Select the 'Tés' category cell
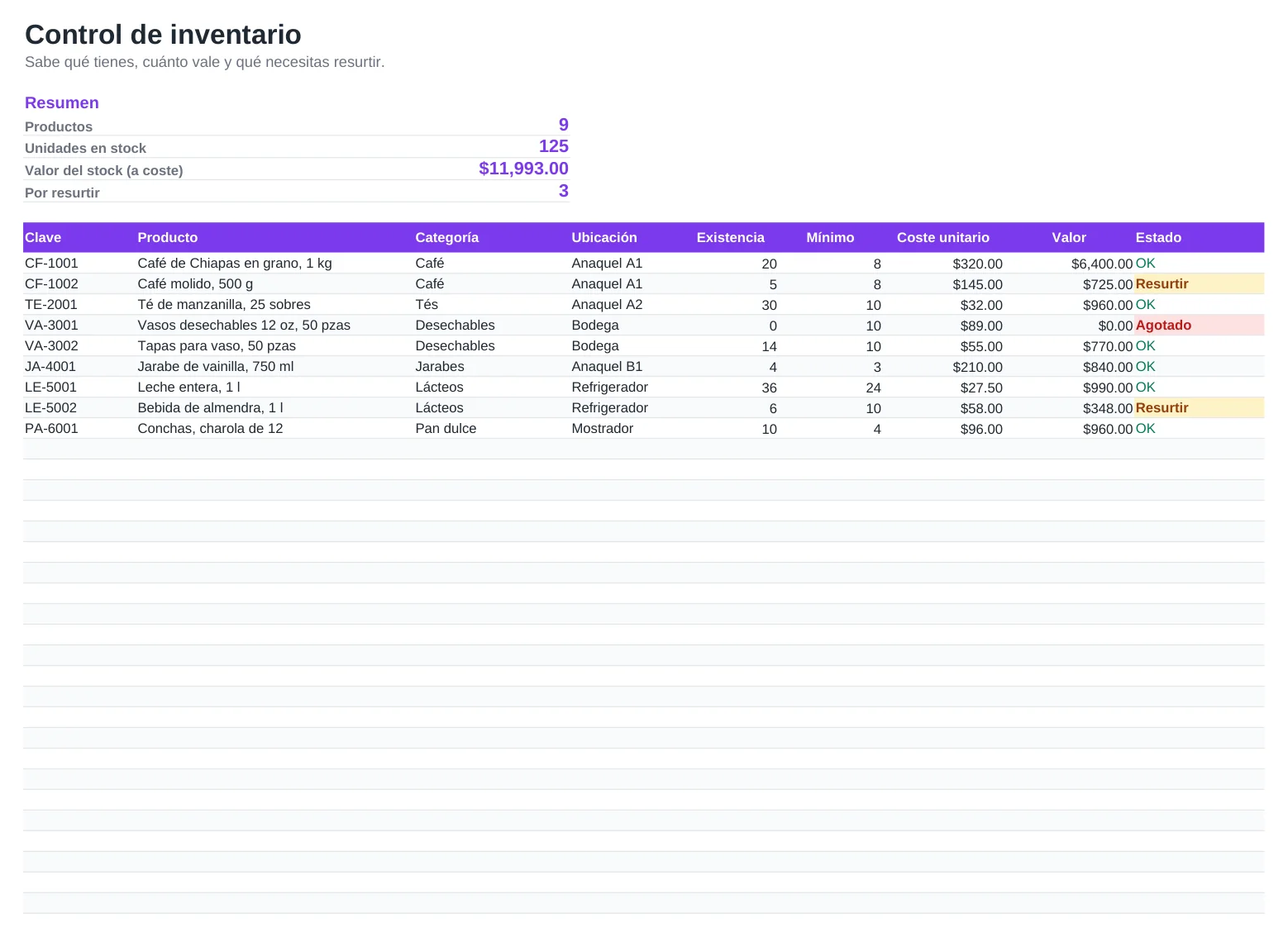This screenshot has width=1288, height=937. coord(427,304)
